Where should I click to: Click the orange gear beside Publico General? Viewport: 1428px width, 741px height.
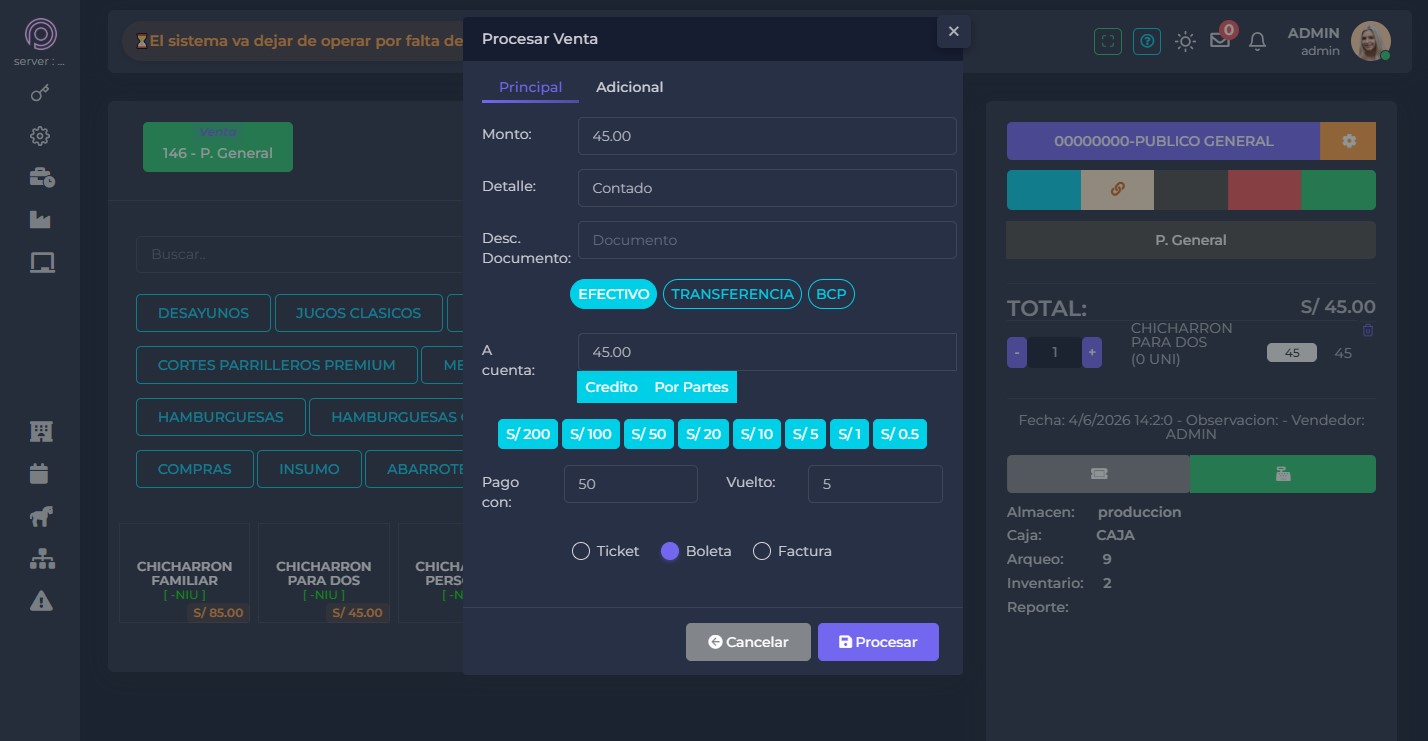click(x=1348, y=141)
